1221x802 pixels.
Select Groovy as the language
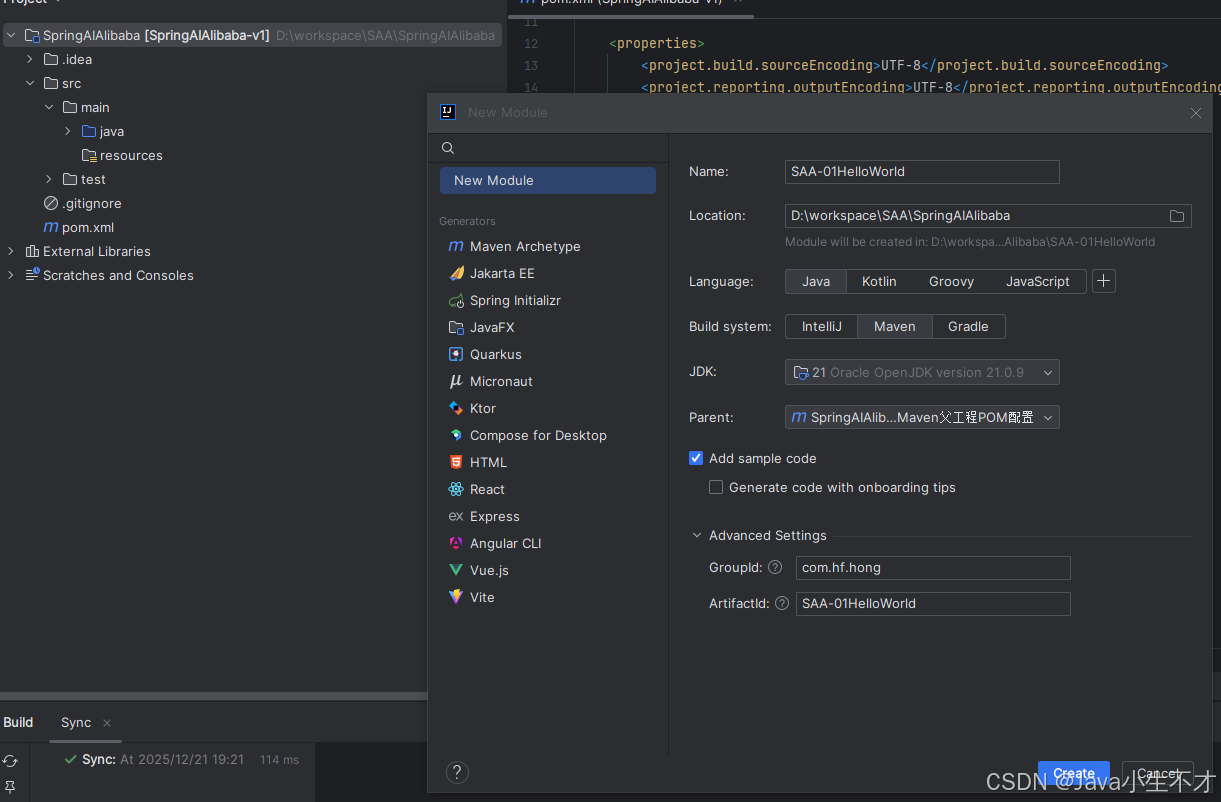(x=951, y=281)
